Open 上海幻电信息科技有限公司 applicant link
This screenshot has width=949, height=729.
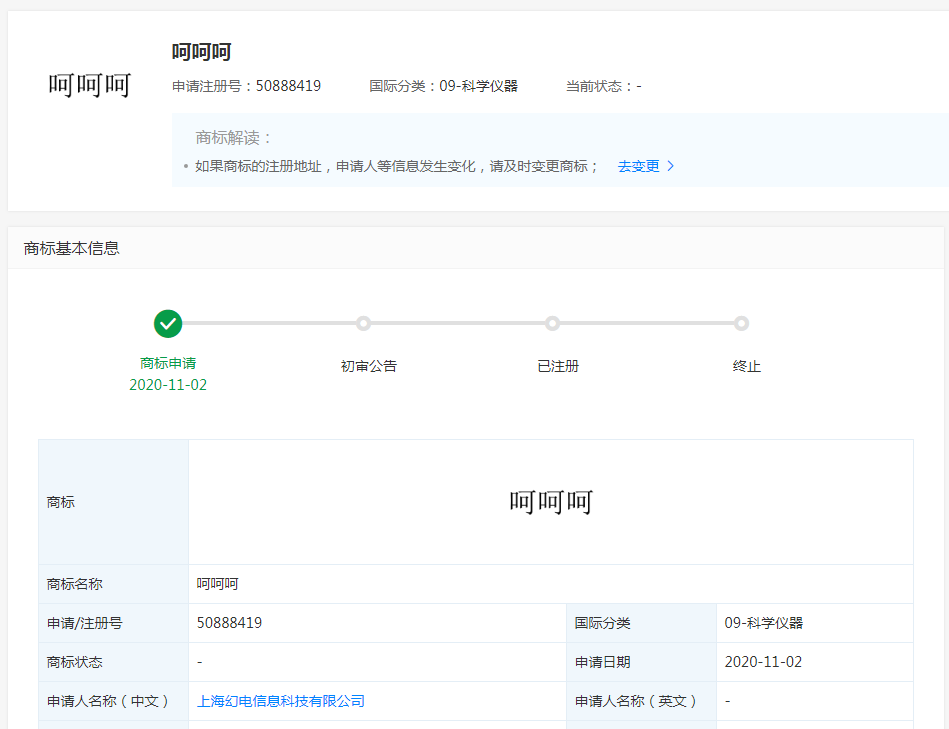281,701
